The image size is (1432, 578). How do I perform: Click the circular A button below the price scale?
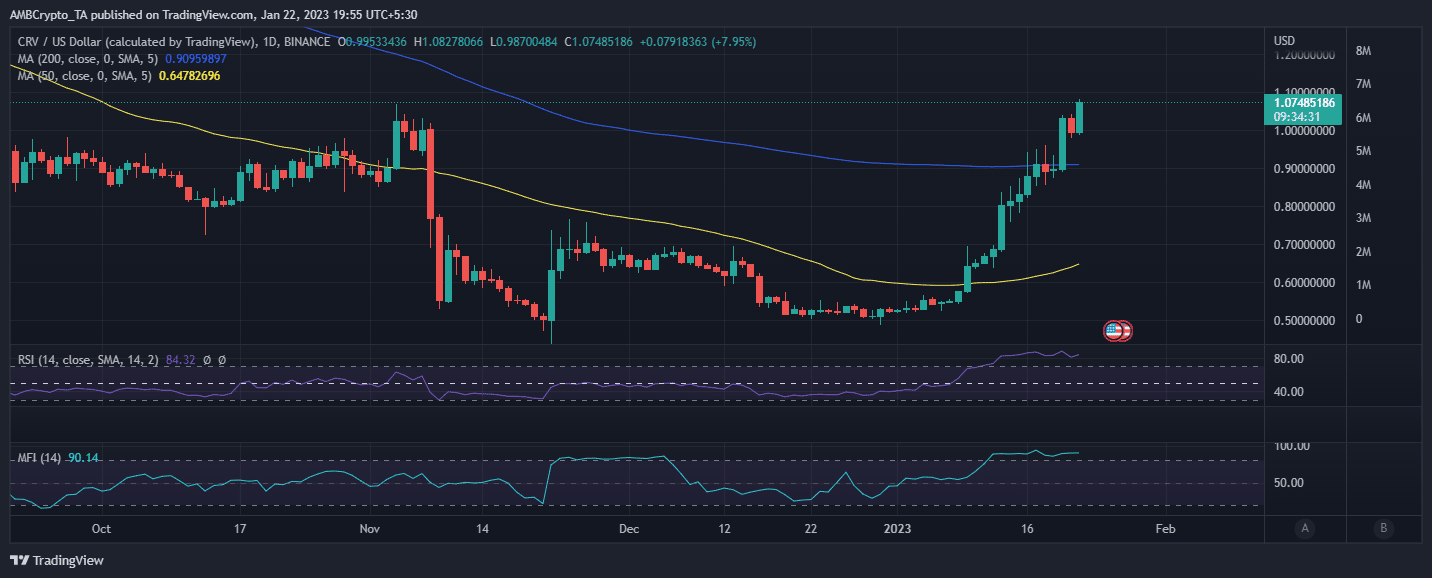pyautogui.click(x=1304, y=528)
